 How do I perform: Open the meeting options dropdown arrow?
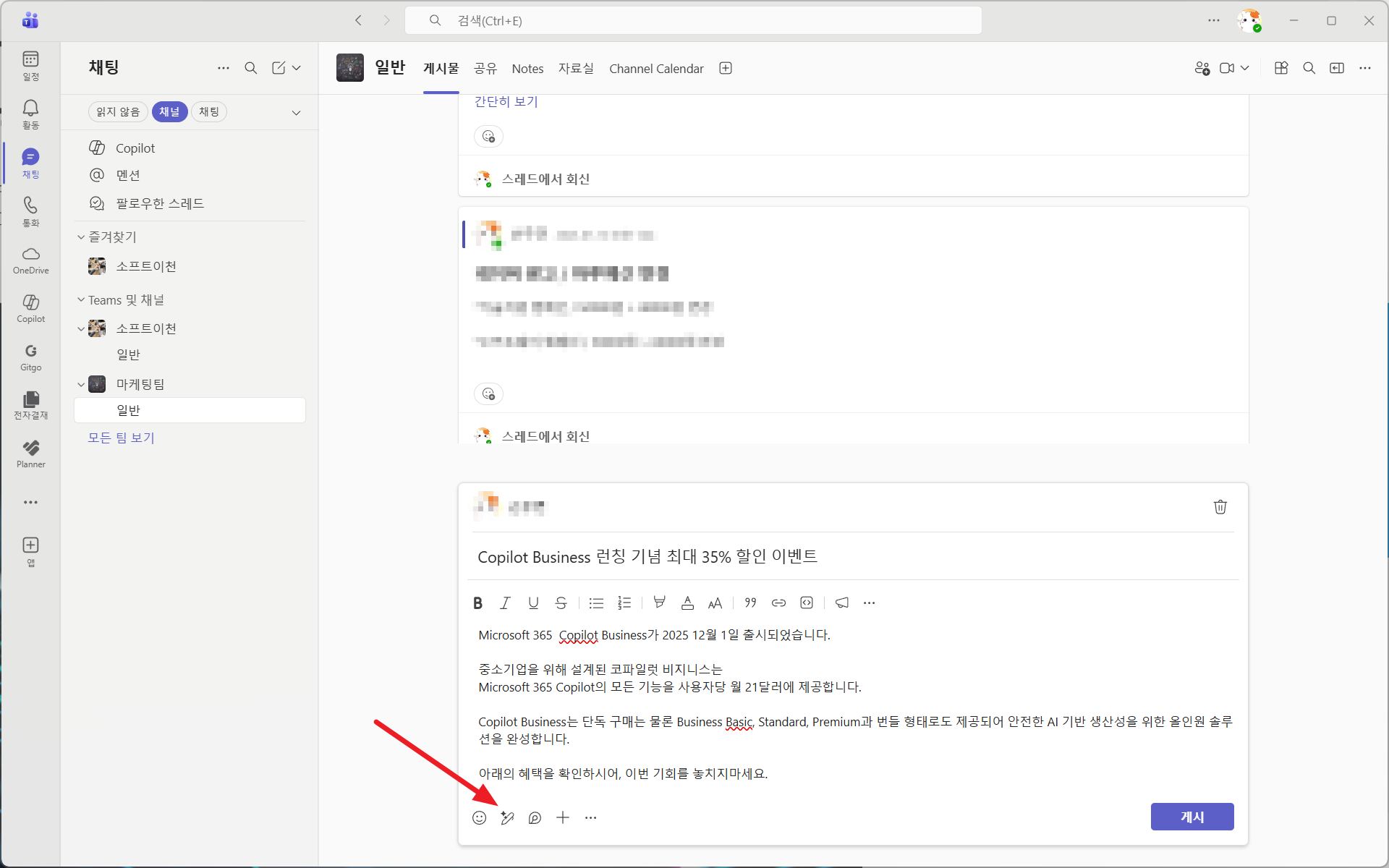tap(1245, 68)
